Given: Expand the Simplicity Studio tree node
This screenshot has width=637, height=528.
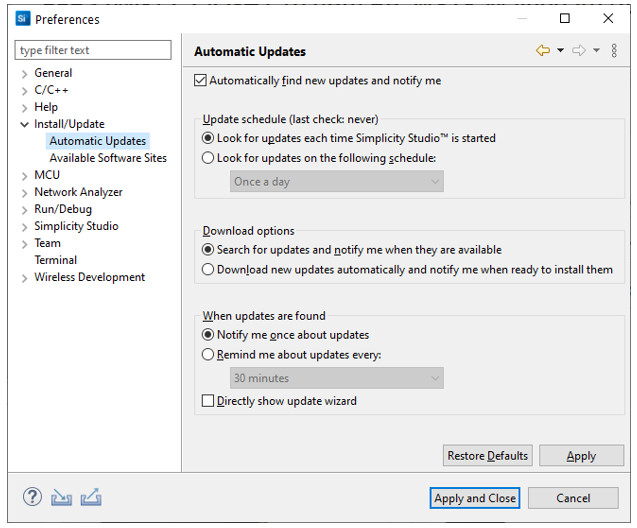Looking at the screenshot, I should coord(25,227).
